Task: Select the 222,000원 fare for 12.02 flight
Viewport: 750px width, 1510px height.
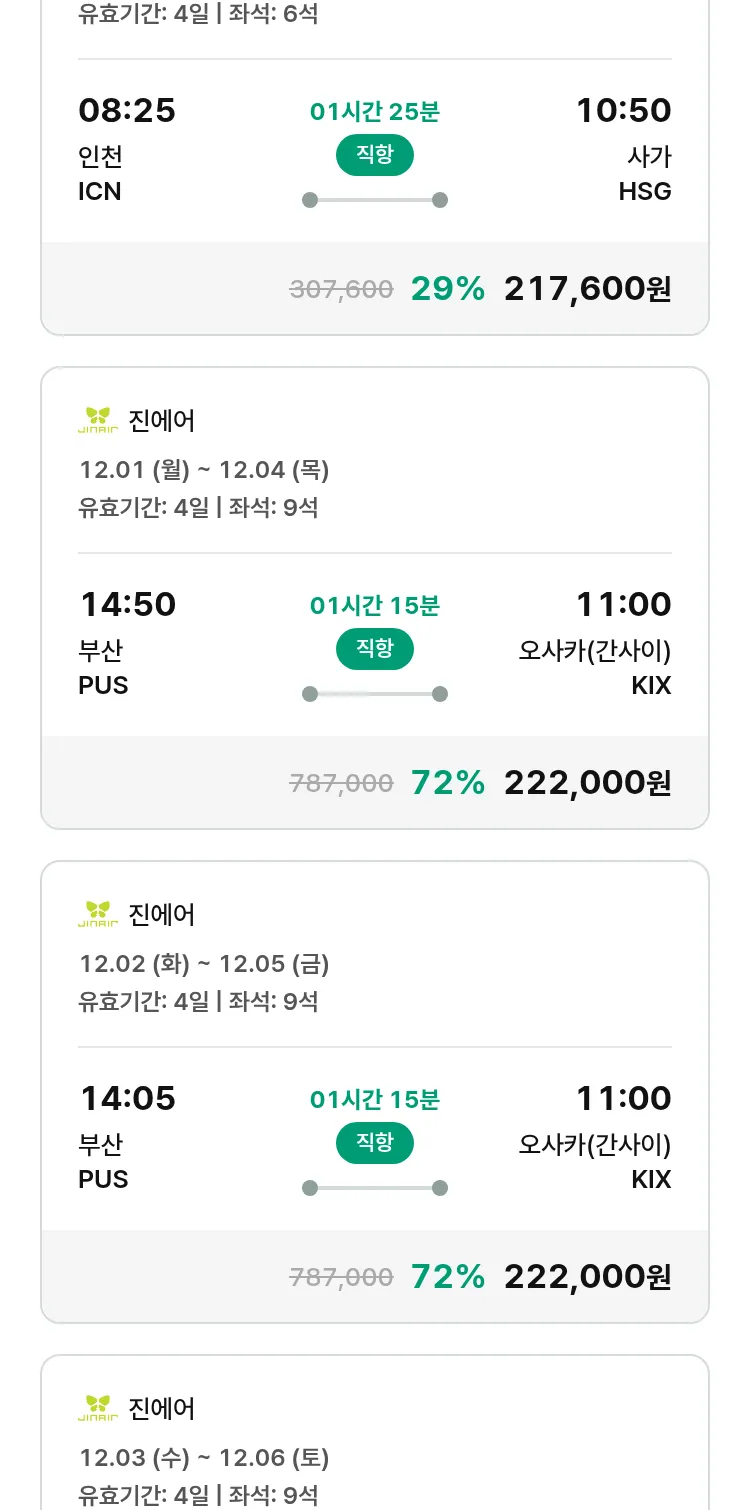Action: [x=587, y=1277]
